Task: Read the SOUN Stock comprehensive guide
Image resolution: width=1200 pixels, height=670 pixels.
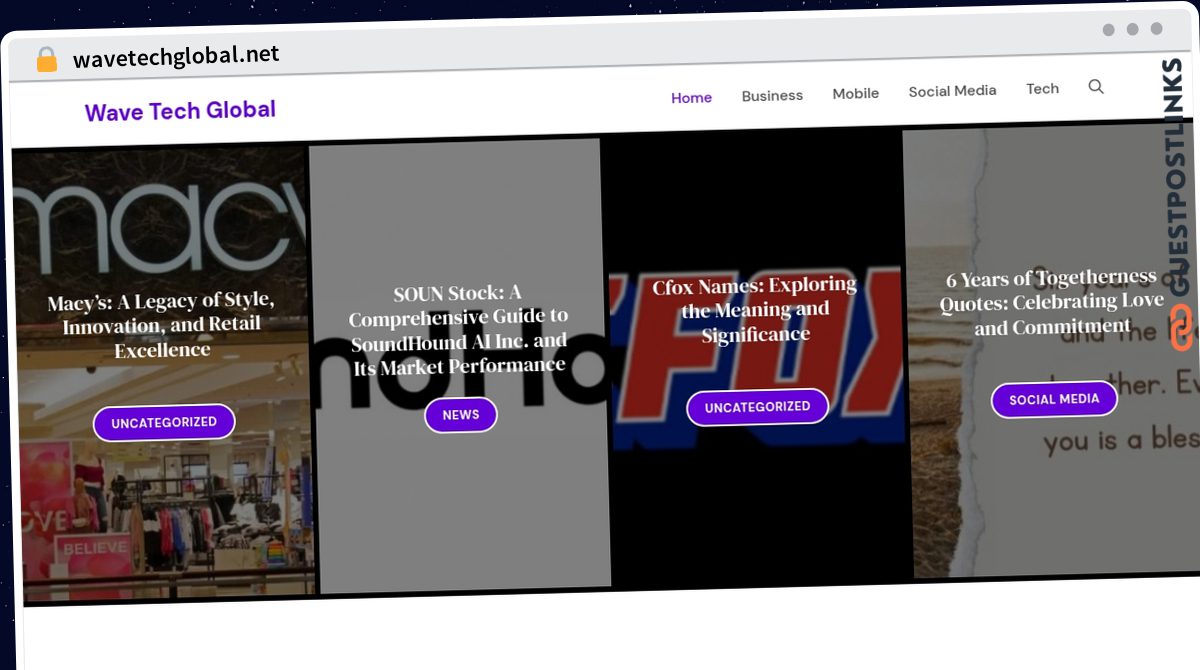Action: pos(459,330)
